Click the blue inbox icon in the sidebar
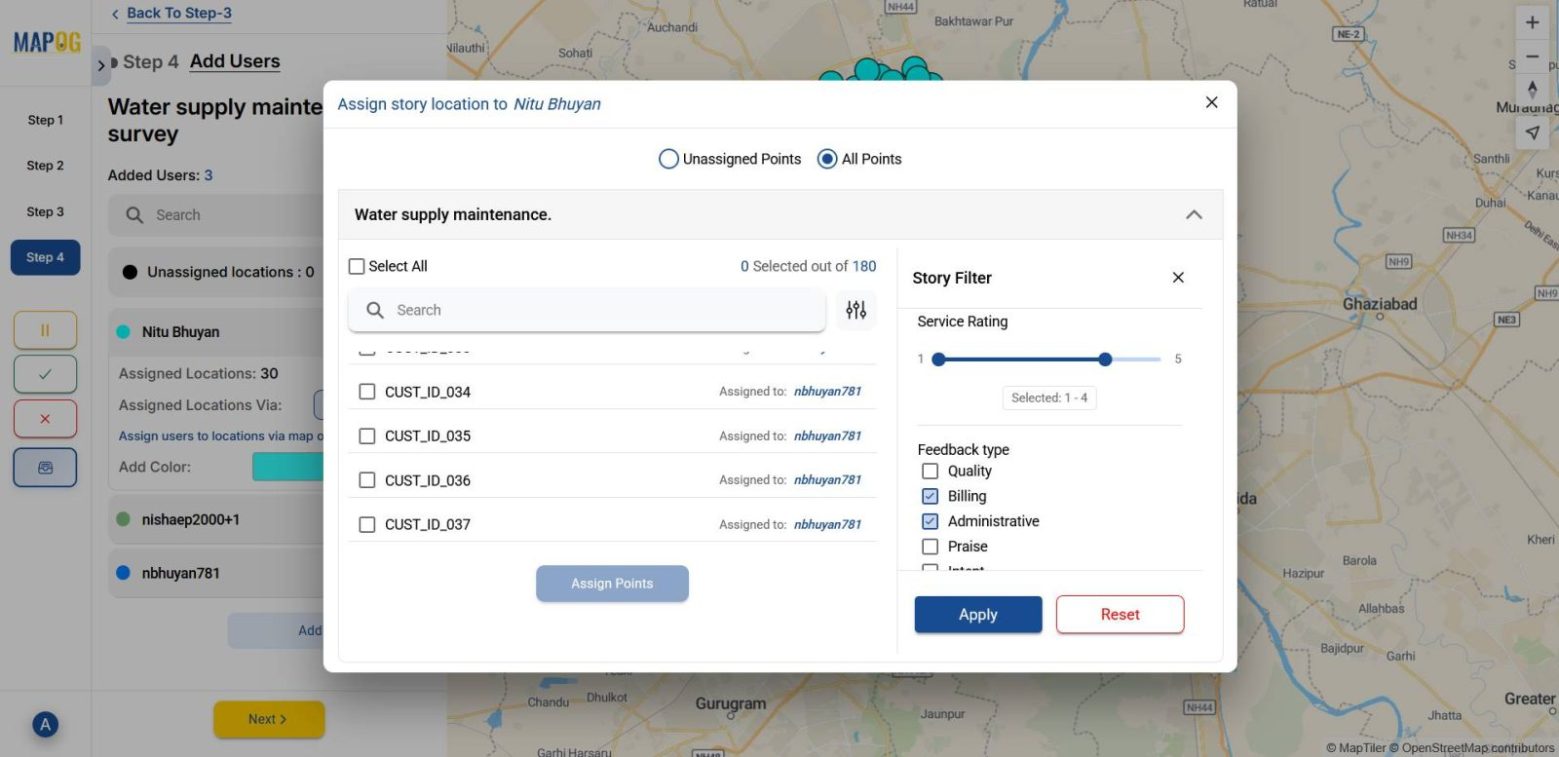 (x=45, y=466)
